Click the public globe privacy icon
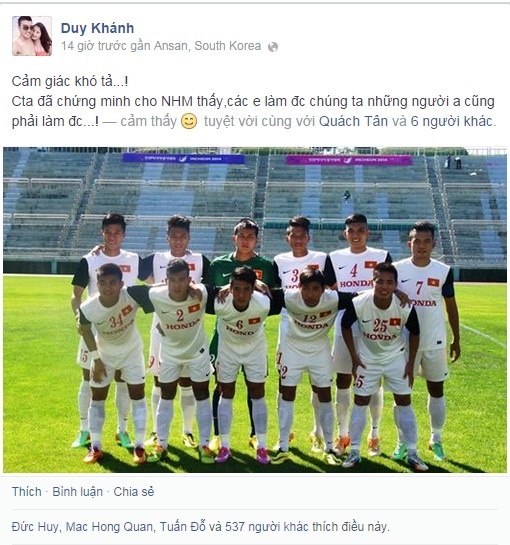 point(273,47)
